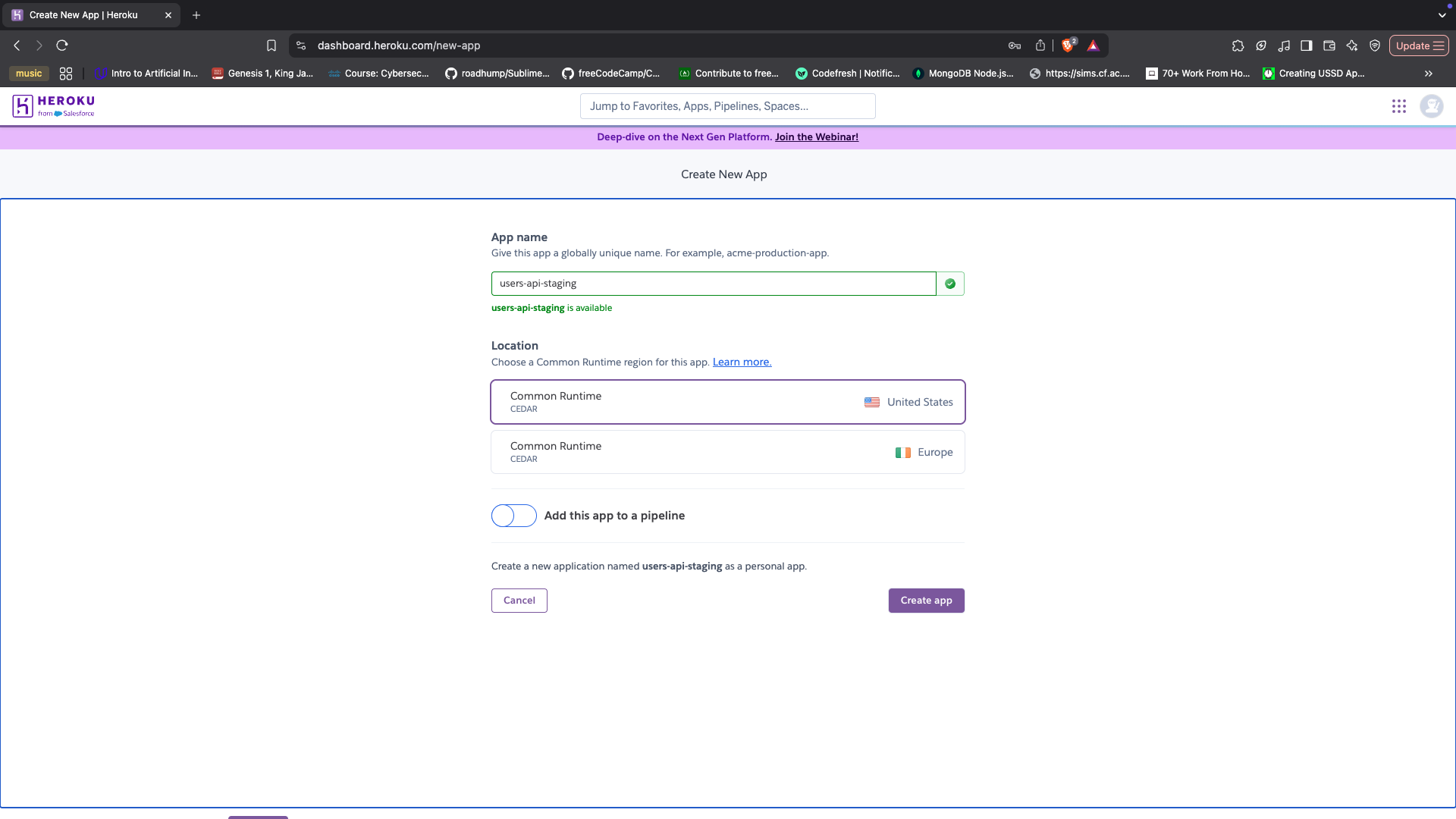The image size is (1456, 819).
Task: Toggle the browser sidebar panel
Action: coord(1307,45)
